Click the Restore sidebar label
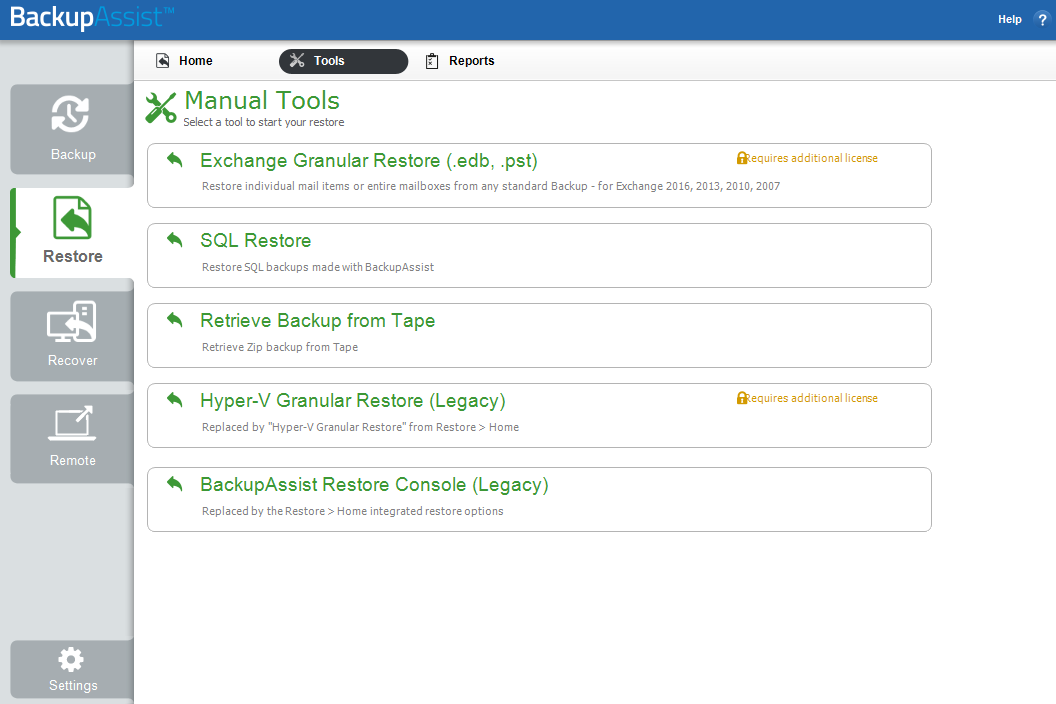 coord(73,257)
